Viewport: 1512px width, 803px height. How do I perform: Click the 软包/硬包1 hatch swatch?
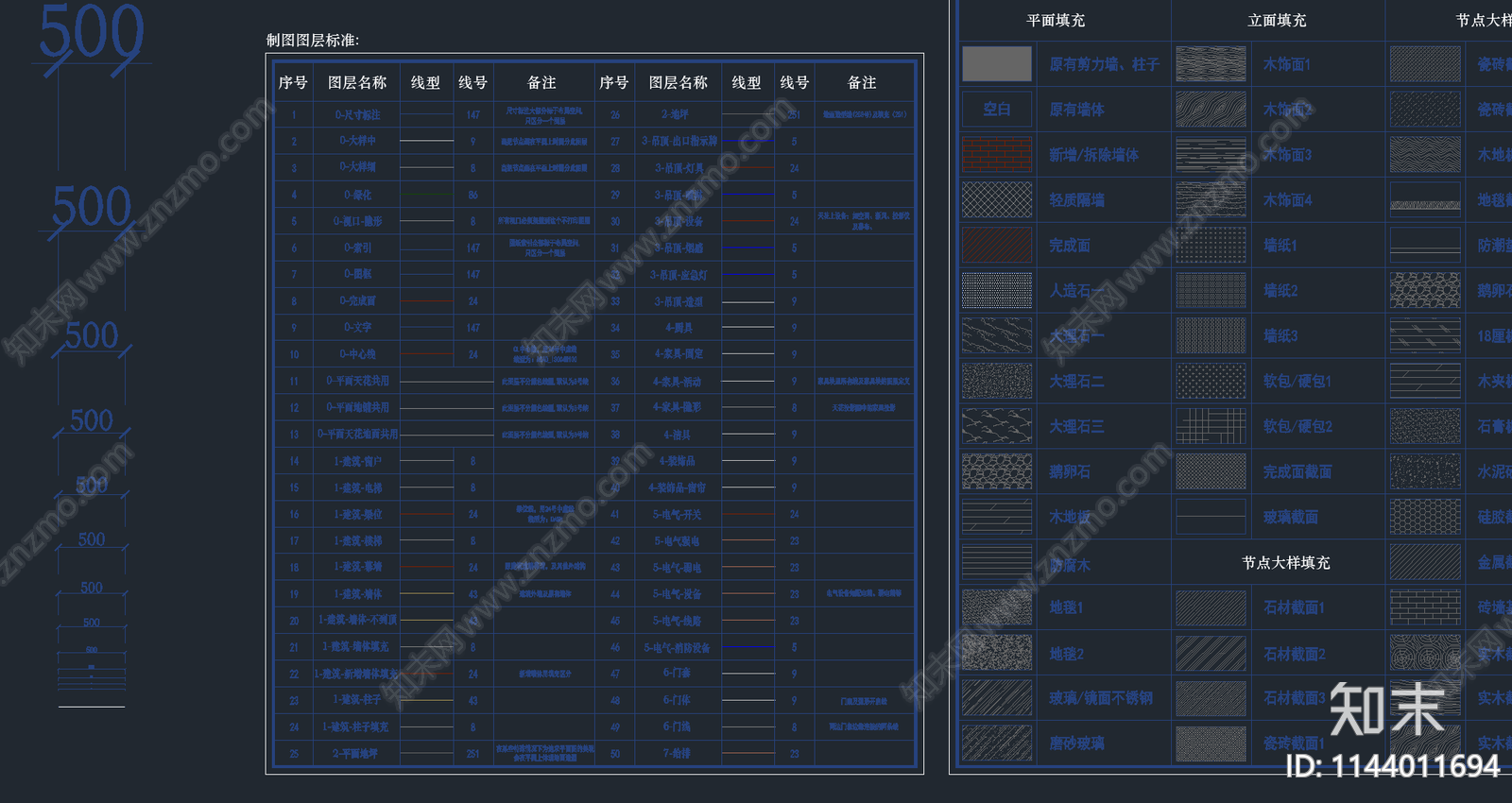click(1211, 381)
